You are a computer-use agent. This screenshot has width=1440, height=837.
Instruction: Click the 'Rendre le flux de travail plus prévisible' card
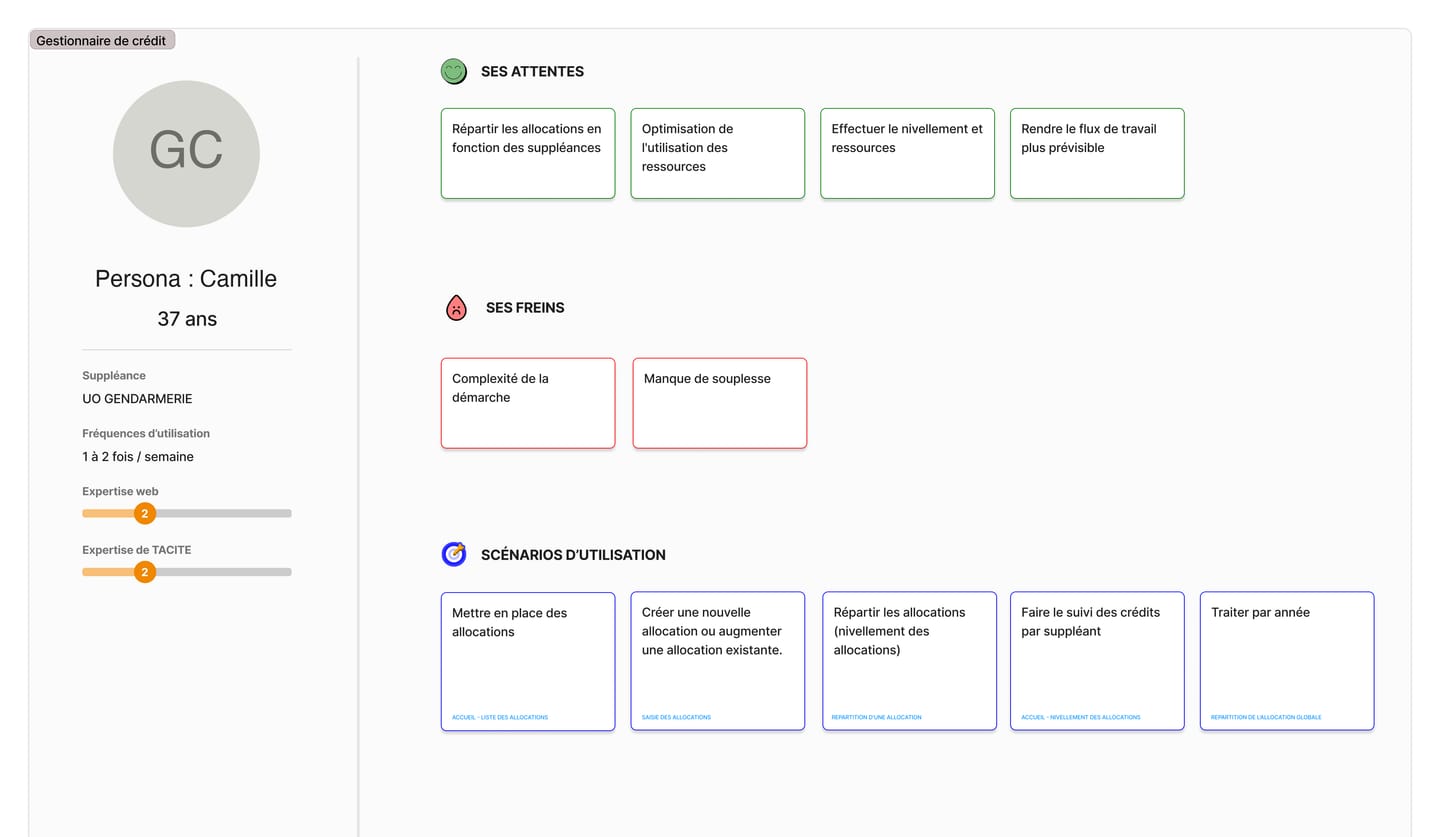point(1097,153)
